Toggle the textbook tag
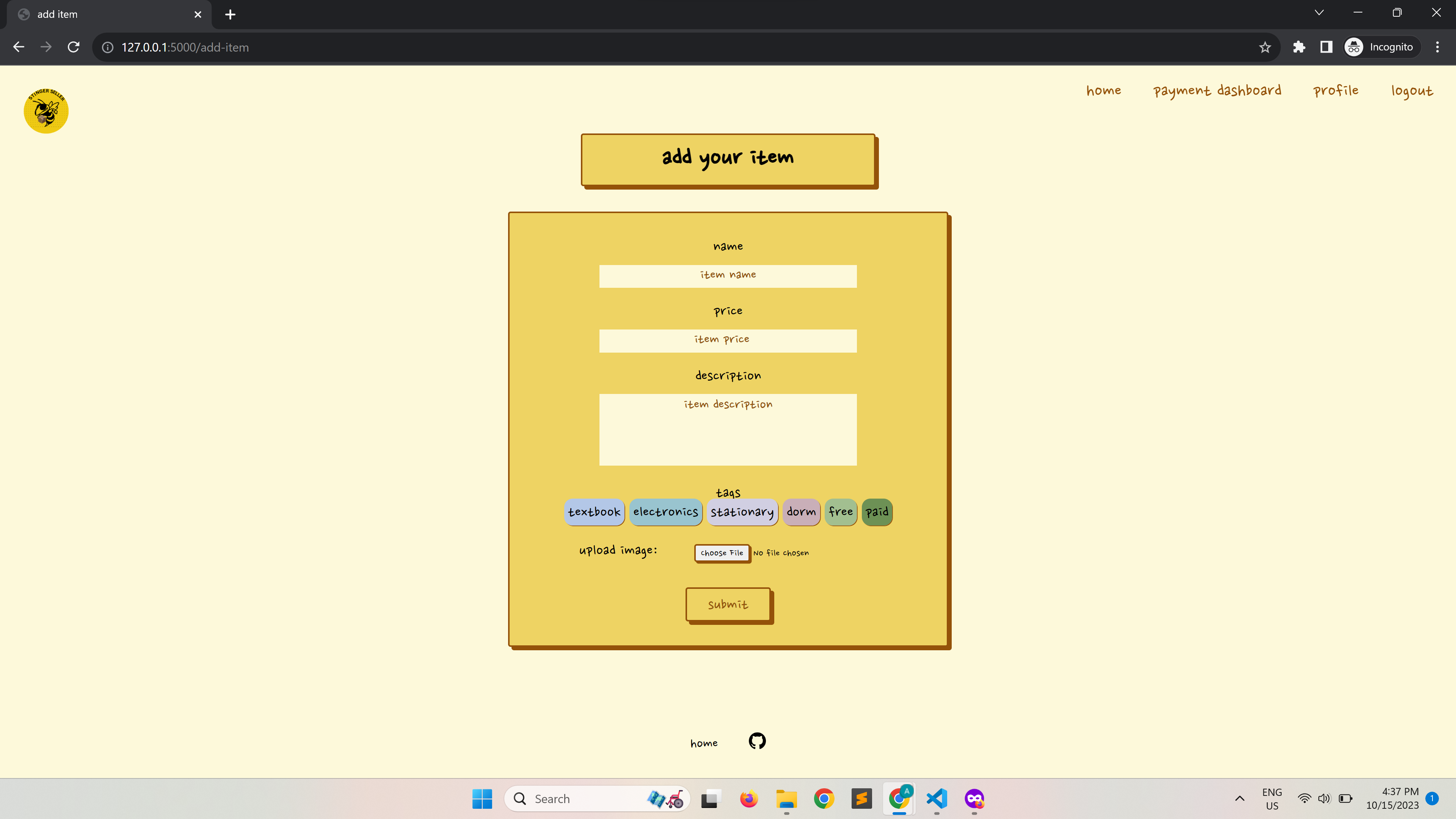This screenshot has height=819, width=1456. pos(594,512)
